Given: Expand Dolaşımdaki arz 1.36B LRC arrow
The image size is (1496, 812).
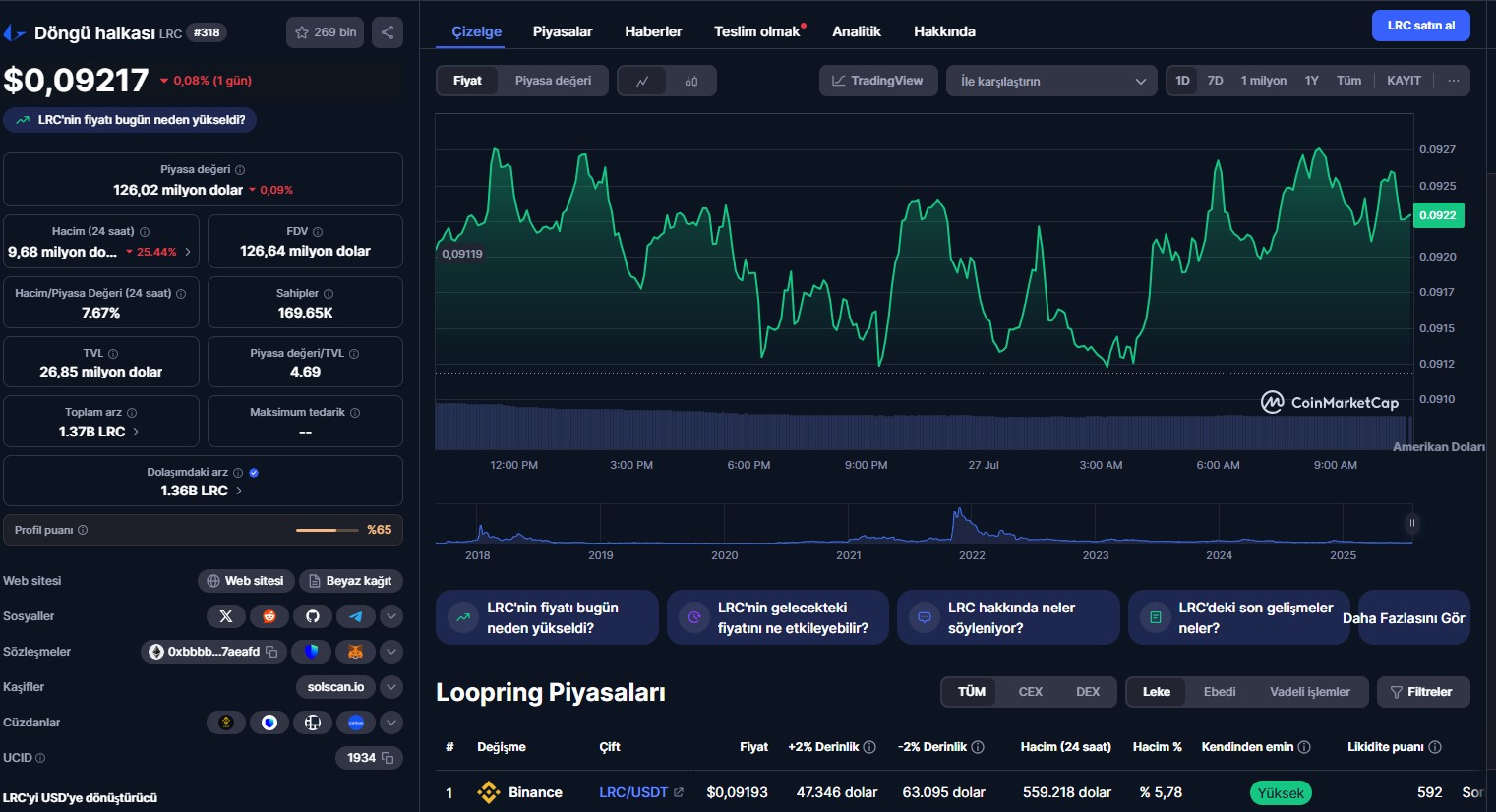Looking at the screenshot, I should [x=239, y=491].
